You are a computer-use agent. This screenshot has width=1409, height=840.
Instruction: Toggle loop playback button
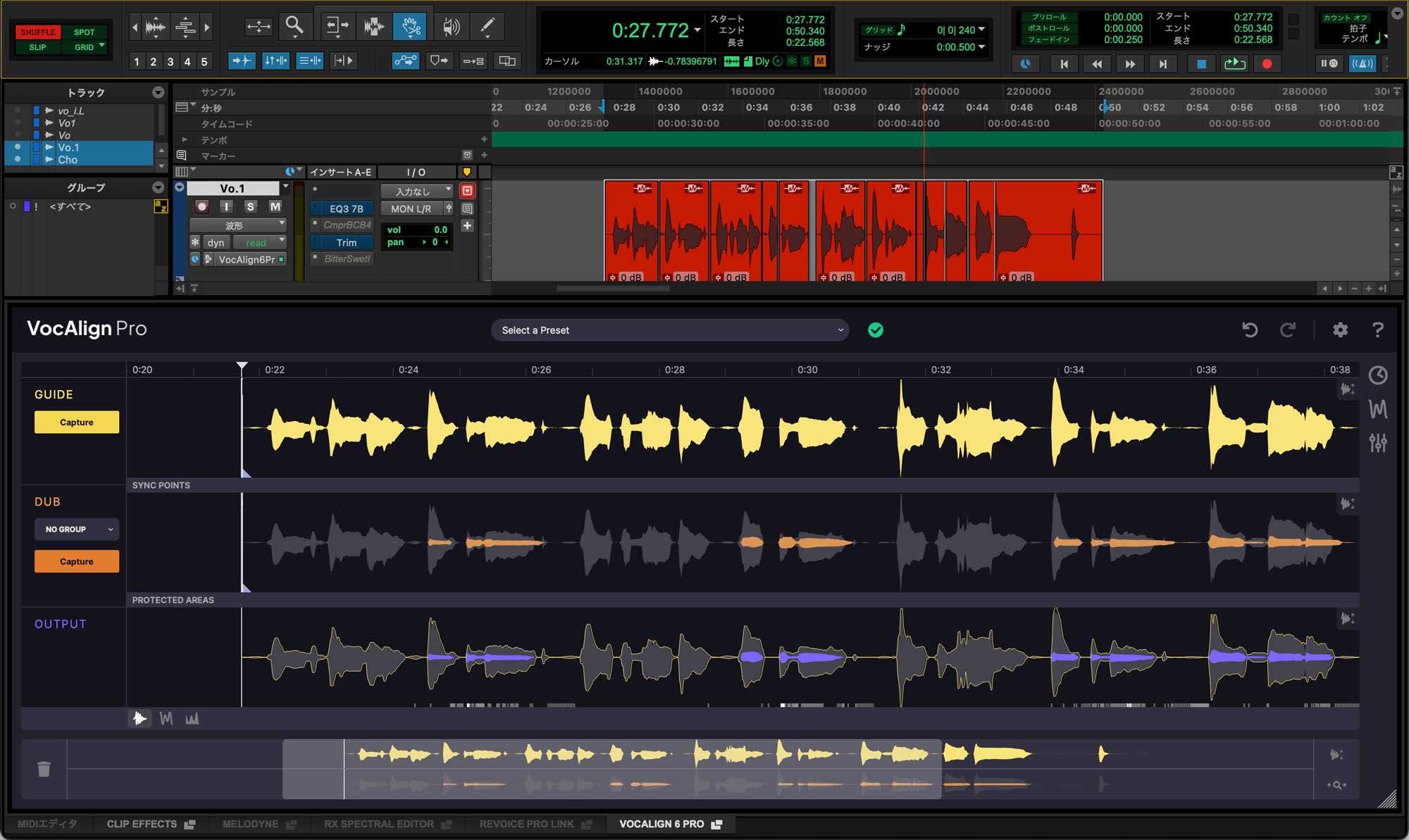click(x=1234, y=64)
